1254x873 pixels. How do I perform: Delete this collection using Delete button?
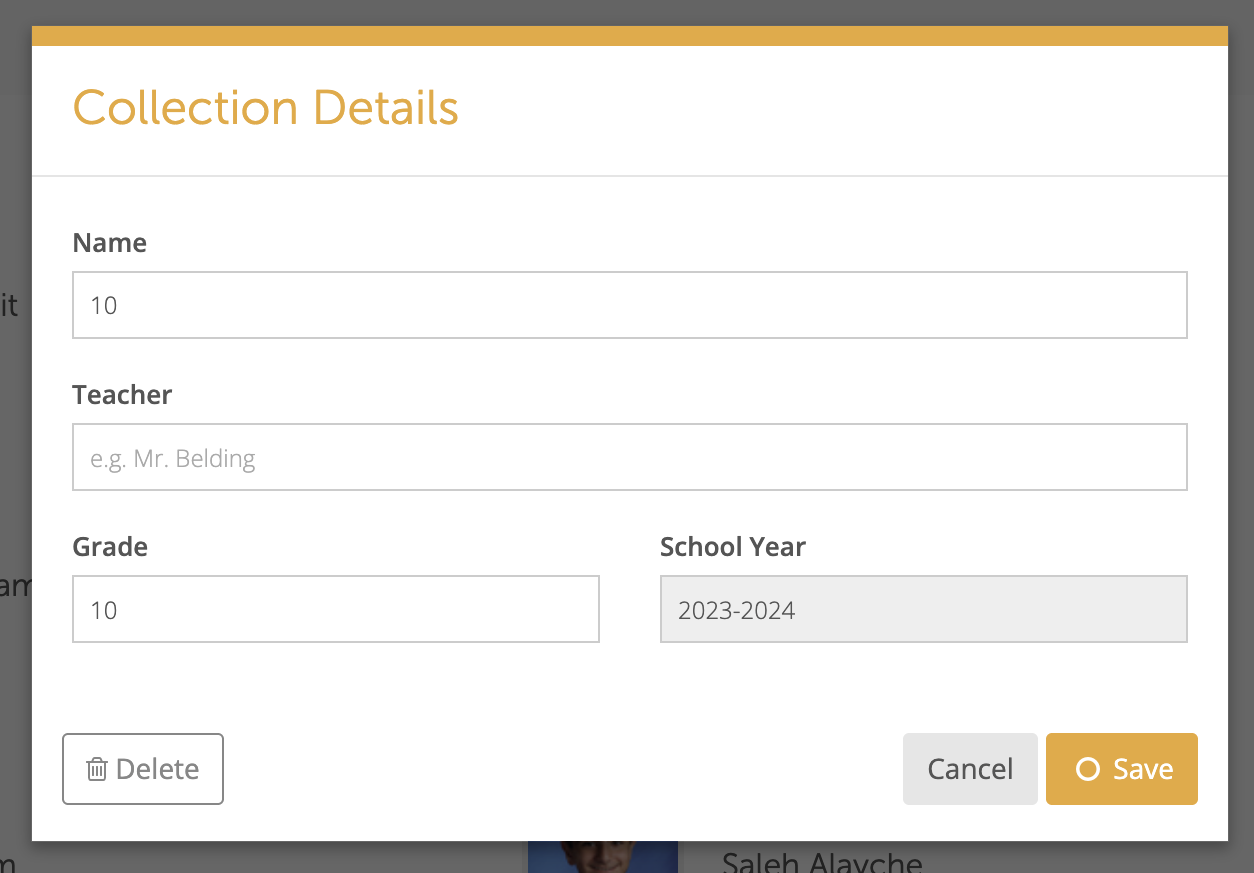143,769
